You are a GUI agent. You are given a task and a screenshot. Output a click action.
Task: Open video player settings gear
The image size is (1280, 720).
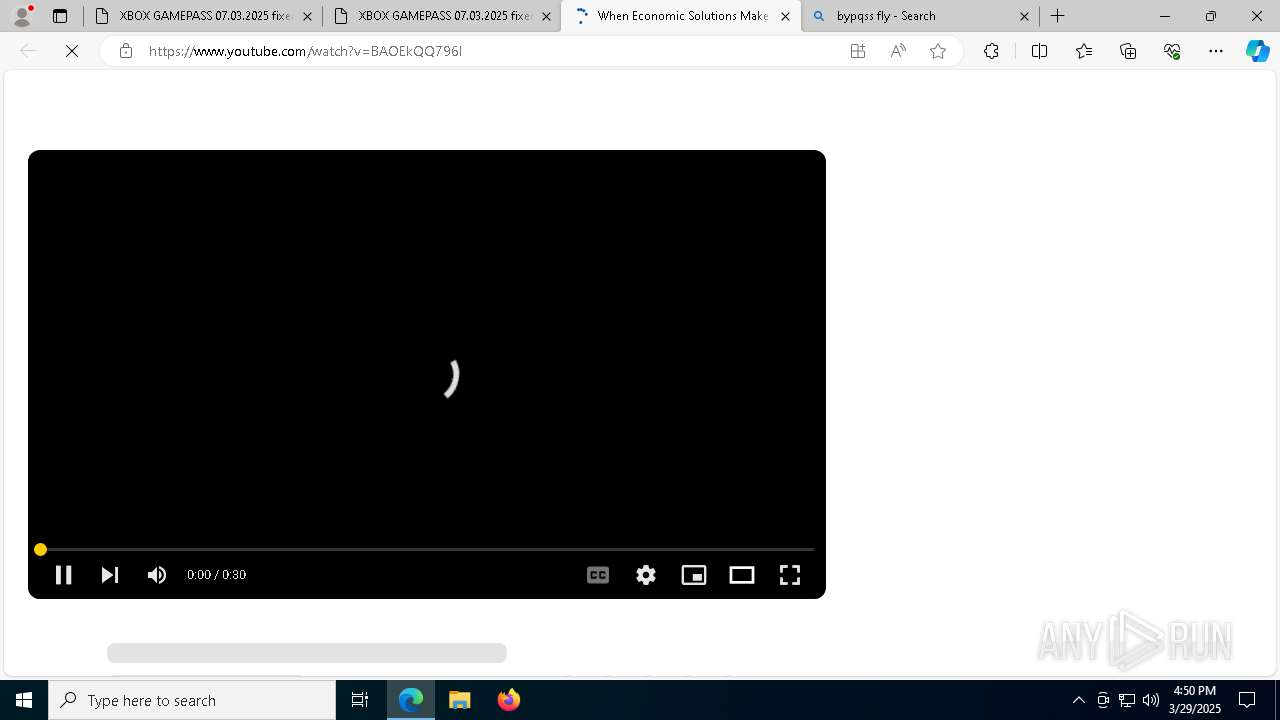pos(646,575)
